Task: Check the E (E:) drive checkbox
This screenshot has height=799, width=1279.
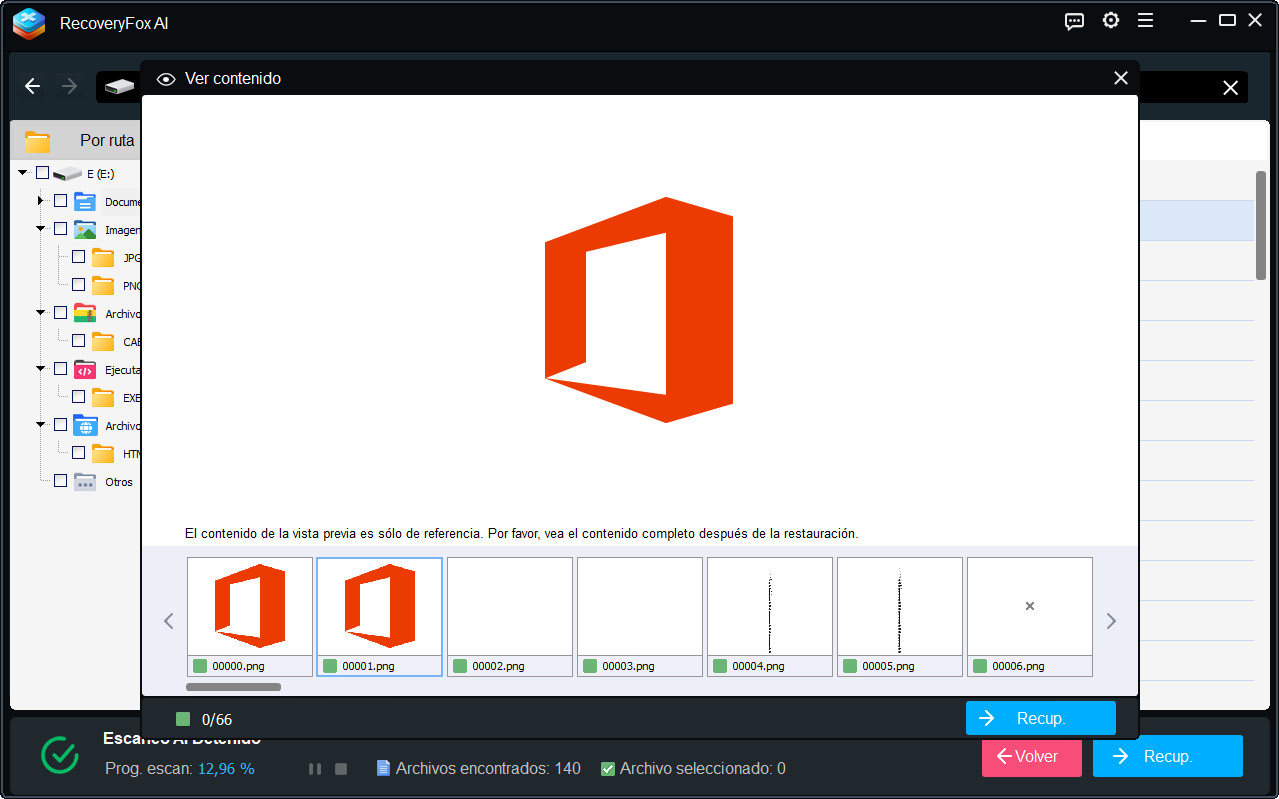Action: tap(42, 173)
